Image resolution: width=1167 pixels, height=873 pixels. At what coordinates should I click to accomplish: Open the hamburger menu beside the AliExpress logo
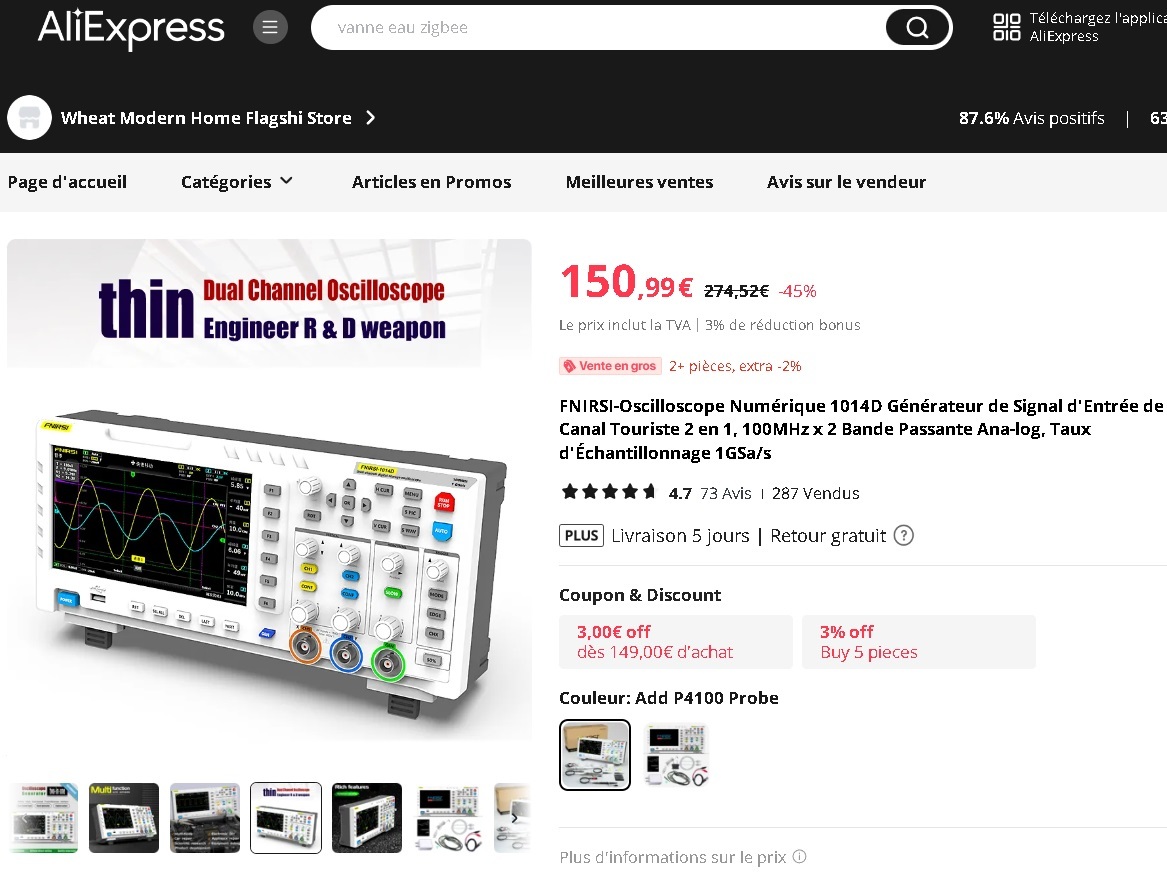coord(270,28)
